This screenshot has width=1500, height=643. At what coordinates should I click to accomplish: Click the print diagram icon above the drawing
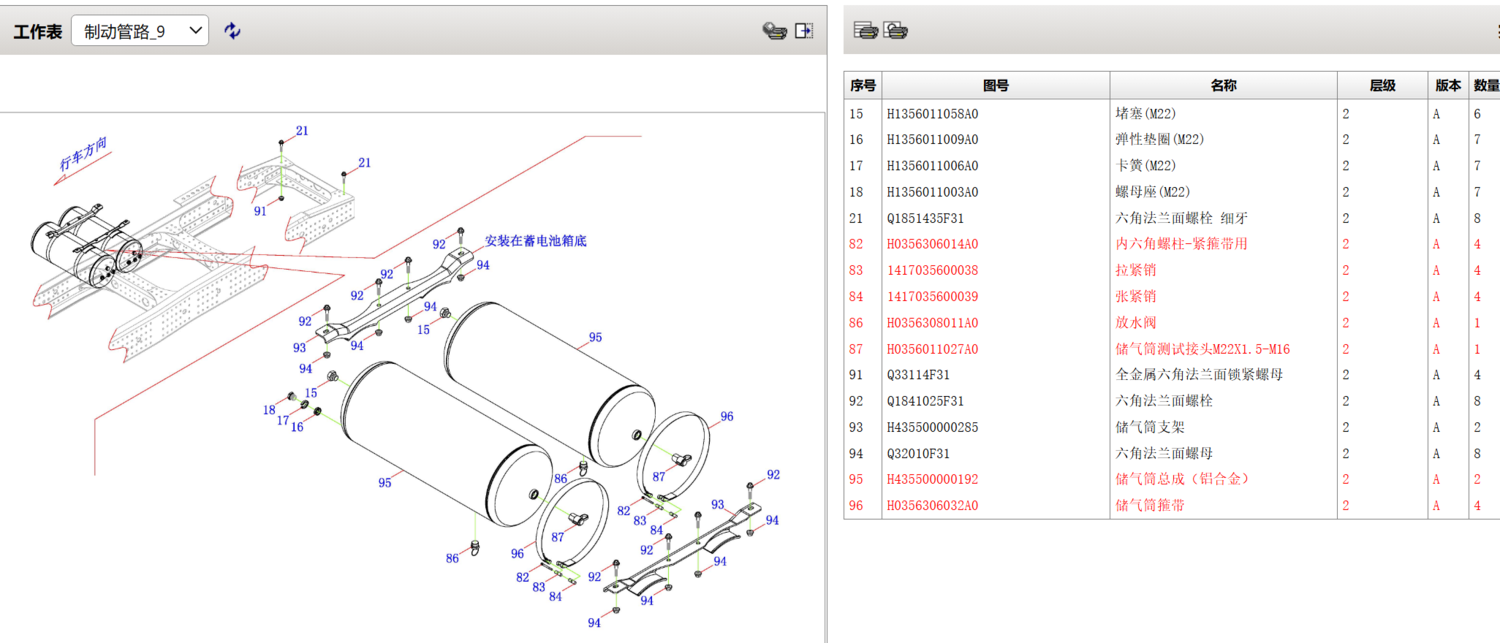coord(774,31)
